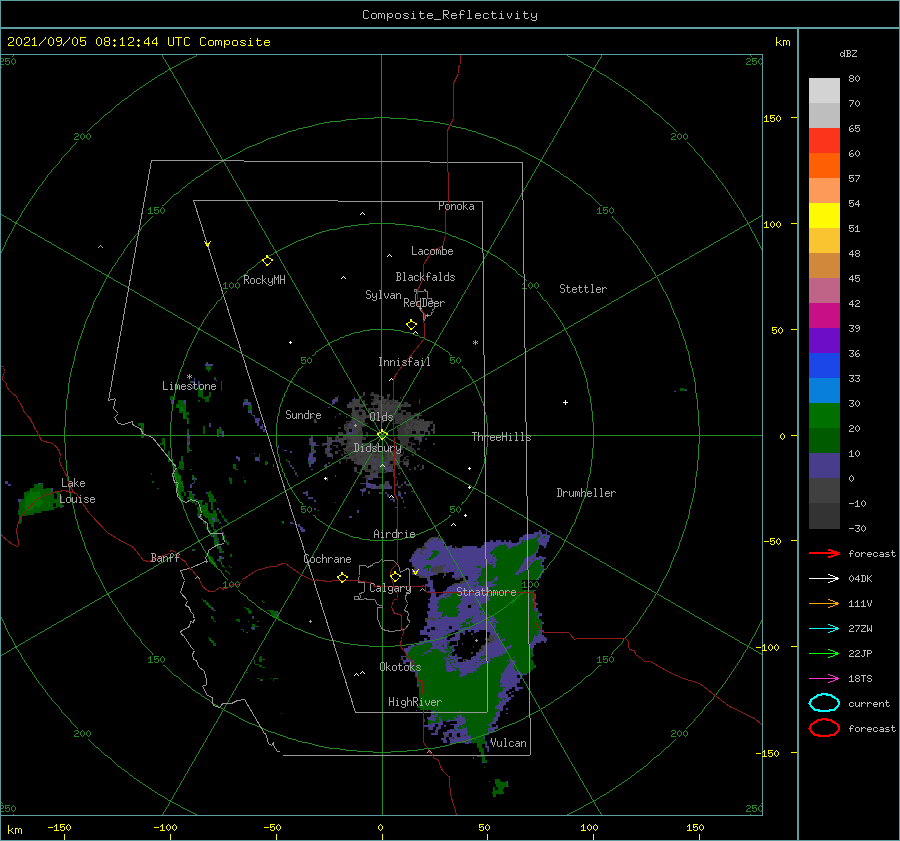Image resolution: width=900 pixels, height=841 pixels.
Task: Select the Blackfalds label
Action: 425,277
